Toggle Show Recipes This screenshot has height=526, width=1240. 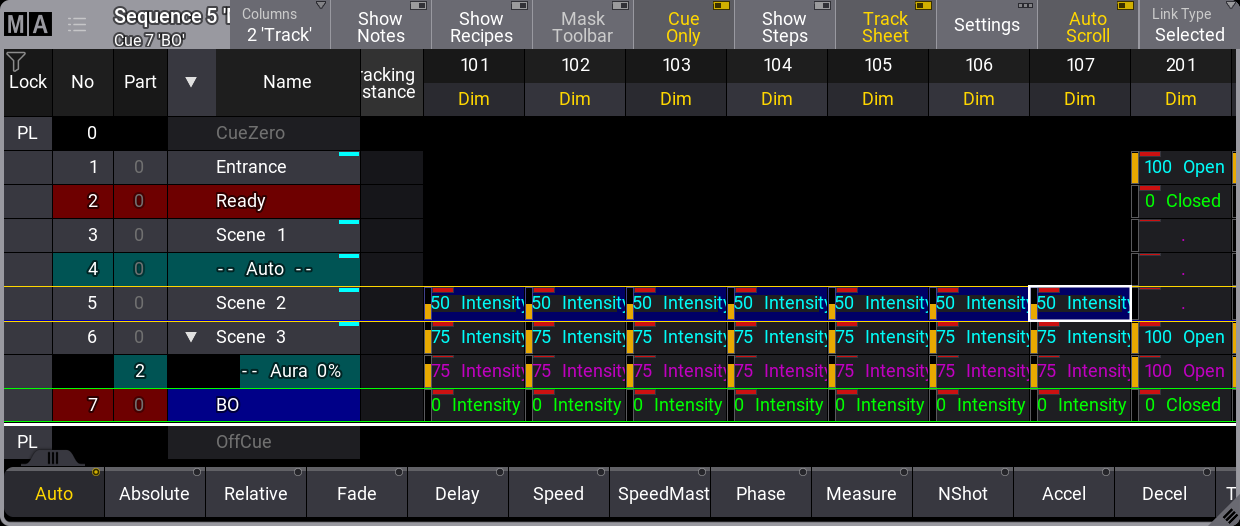(481, 25)
